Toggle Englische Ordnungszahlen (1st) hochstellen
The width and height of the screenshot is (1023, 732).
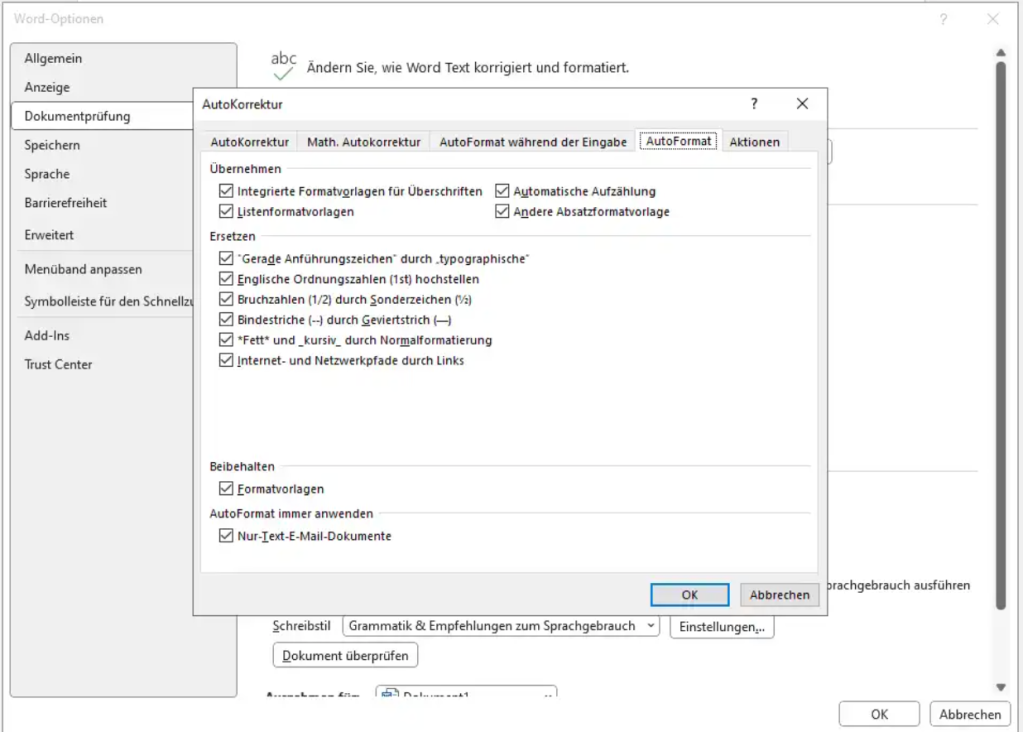click(225, 278)
